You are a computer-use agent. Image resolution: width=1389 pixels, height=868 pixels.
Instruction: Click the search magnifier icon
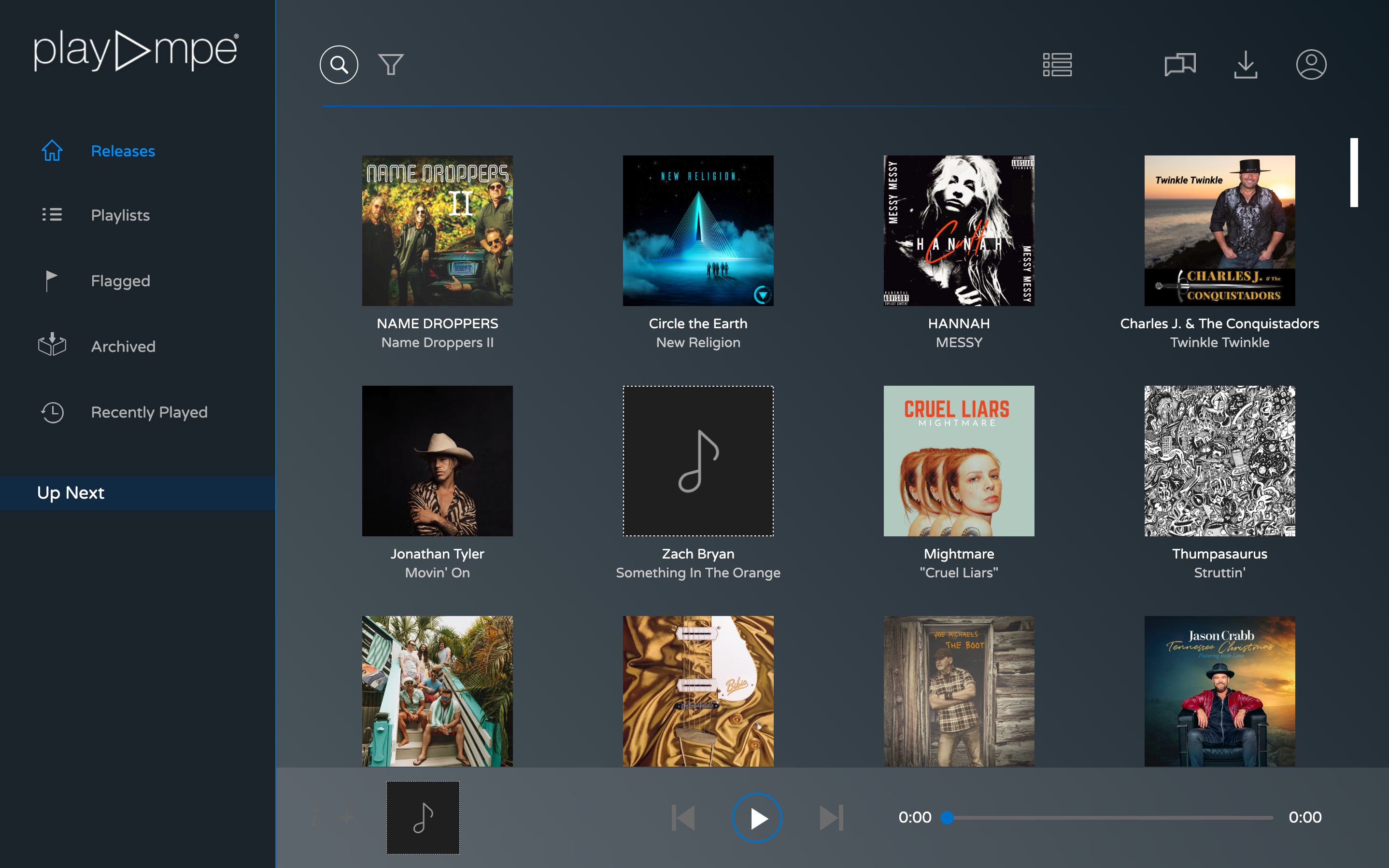tap(339, 64)
